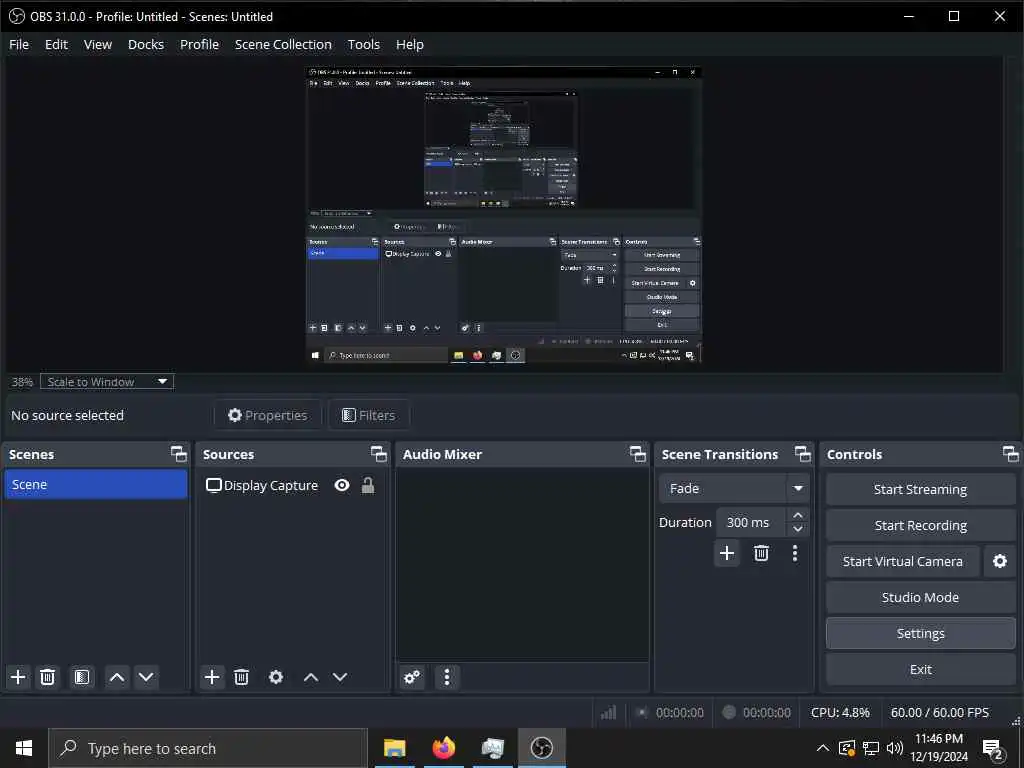Move scene down arrow in Scenes dock
This screenshot has width=1024, height=768.
[x=146, y=677]
